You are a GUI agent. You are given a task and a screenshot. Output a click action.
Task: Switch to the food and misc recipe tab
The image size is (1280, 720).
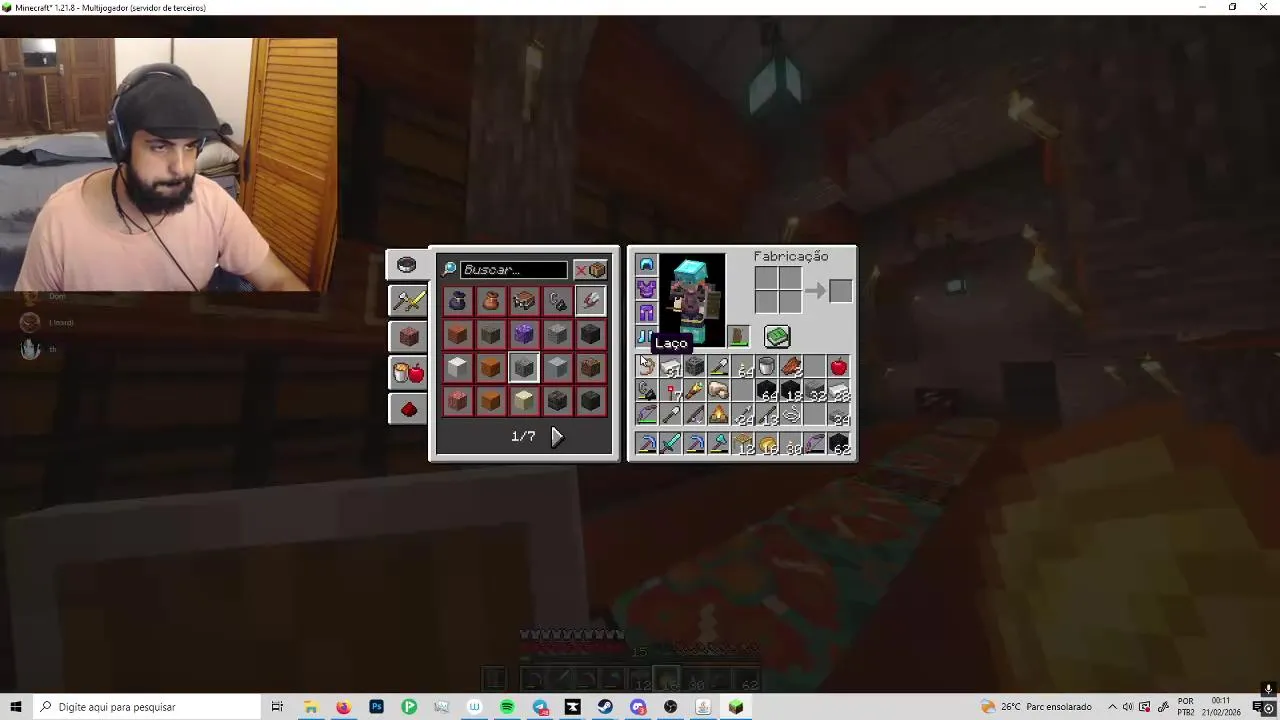tap(408, 372)
